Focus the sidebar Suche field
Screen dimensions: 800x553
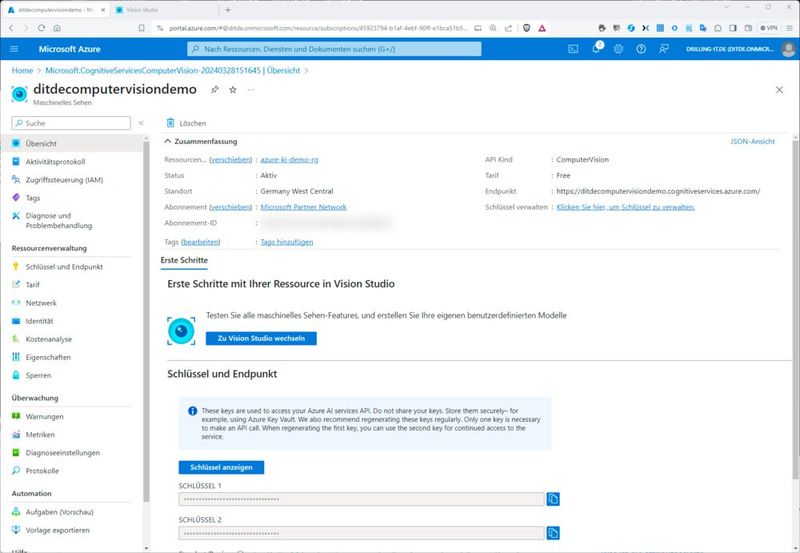(x=71, y=123)
